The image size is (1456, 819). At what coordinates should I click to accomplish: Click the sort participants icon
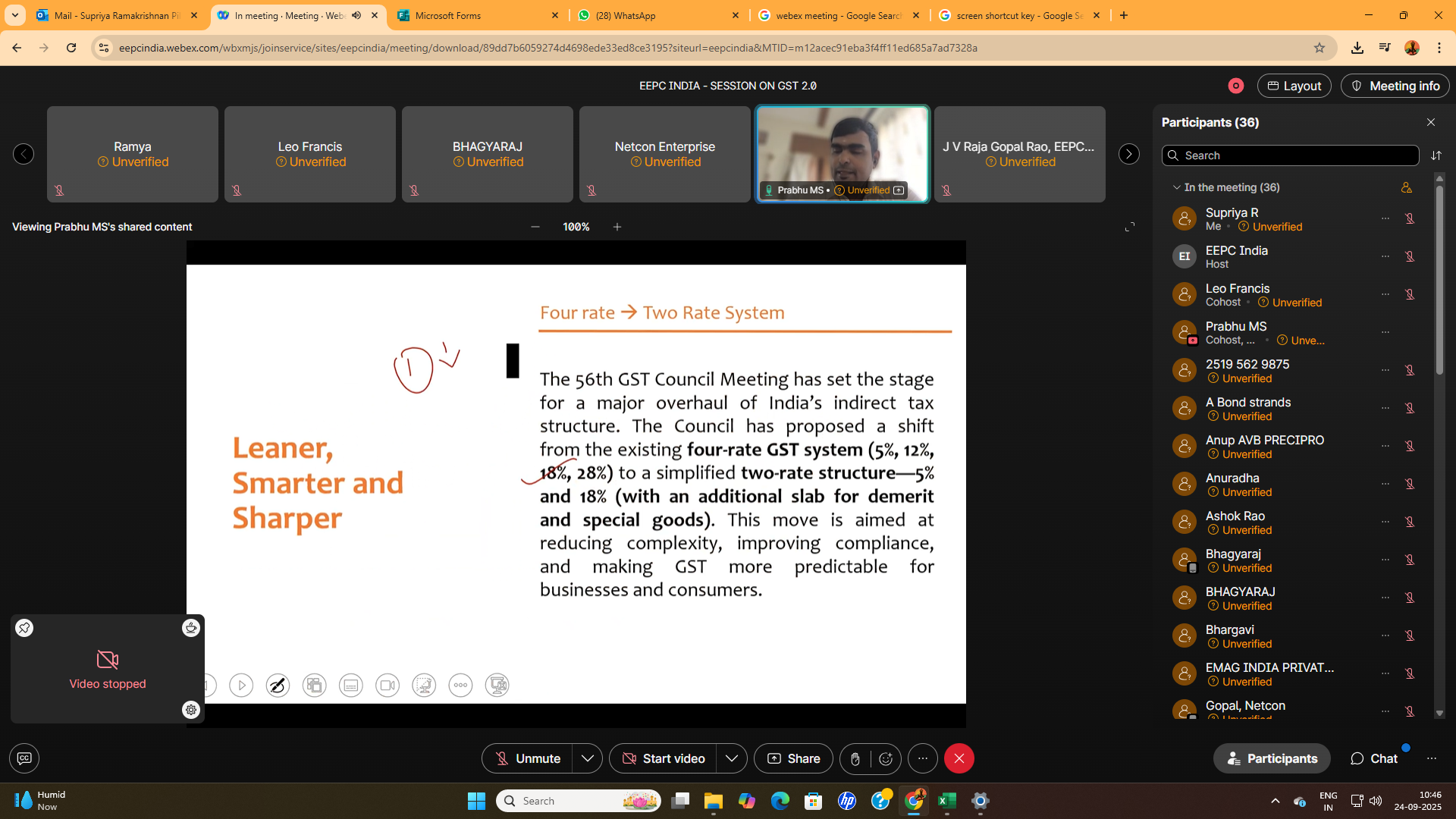coord(1436,155)
